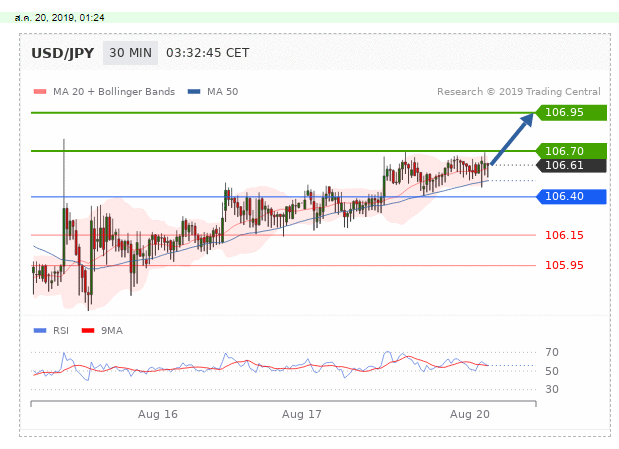
Task: Click the RSI 30 level label
Action: click(x=552, y=389)
